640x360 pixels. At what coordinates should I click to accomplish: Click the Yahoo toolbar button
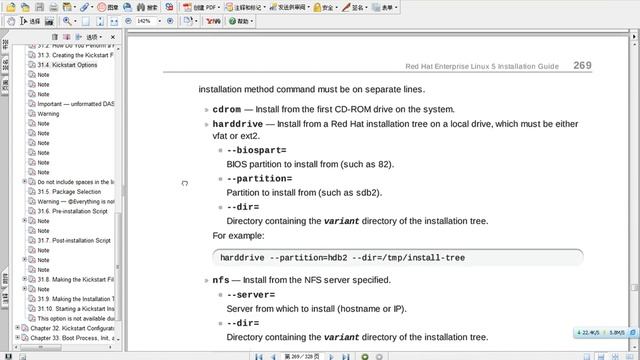point(213,21)
